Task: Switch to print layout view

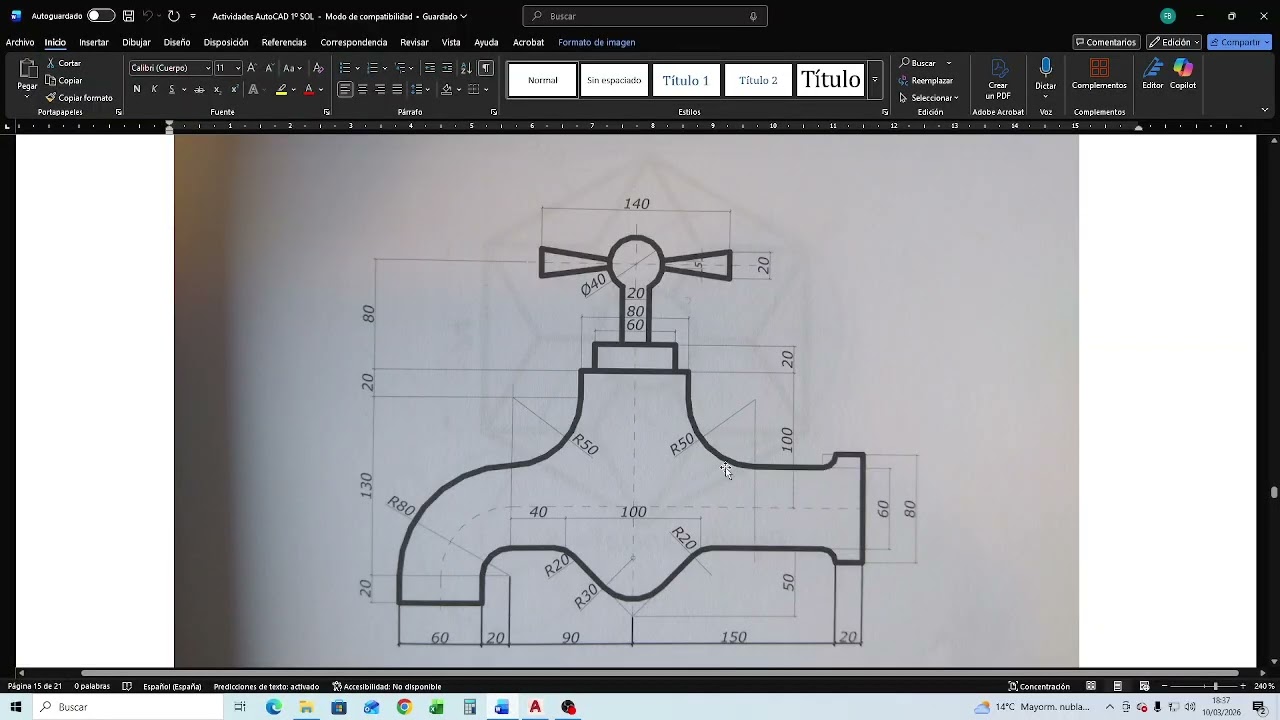Action: (x=1117, y=686)
